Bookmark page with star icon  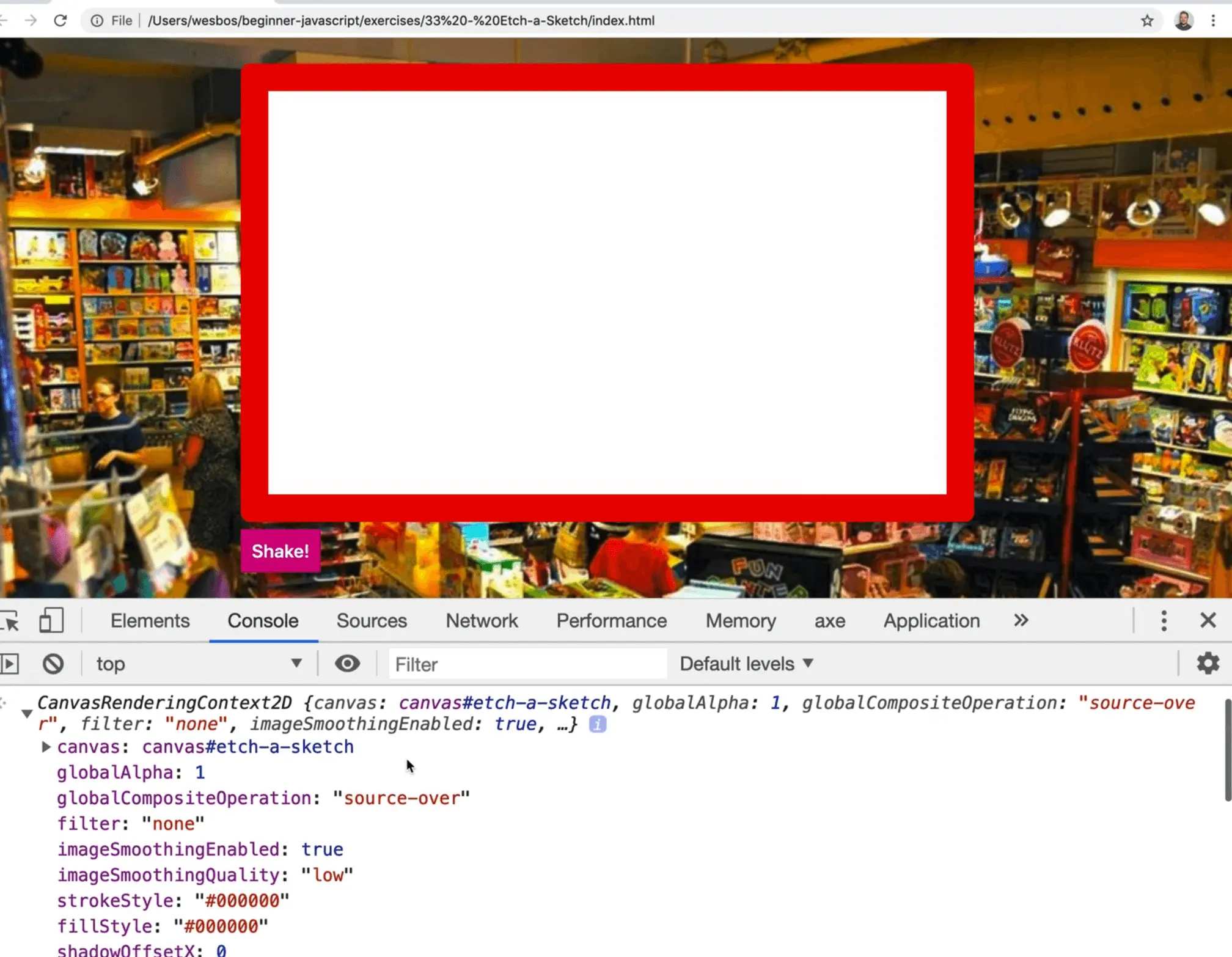click(1147, 21)
